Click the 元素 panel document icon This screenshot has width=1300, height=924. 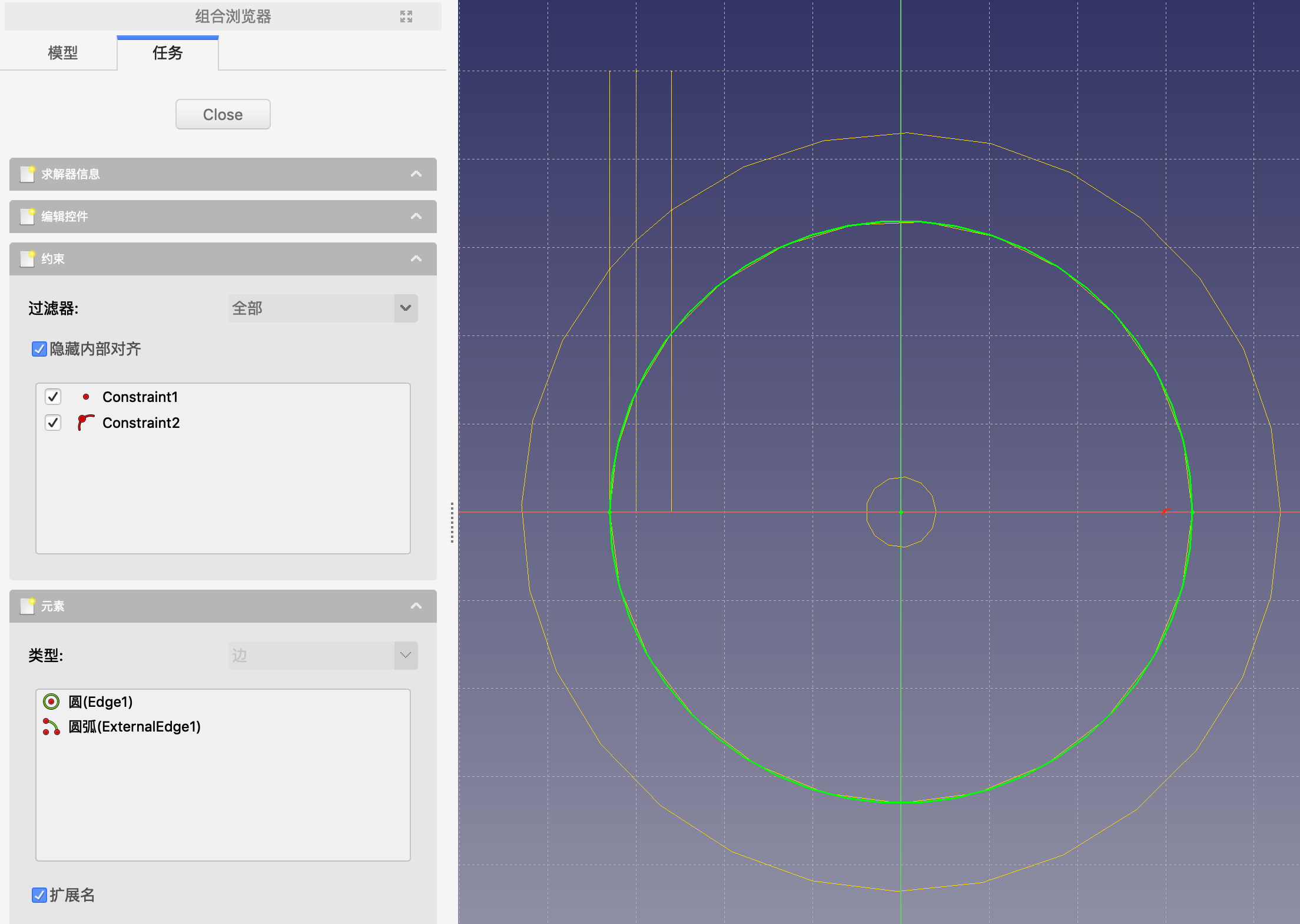28,606
